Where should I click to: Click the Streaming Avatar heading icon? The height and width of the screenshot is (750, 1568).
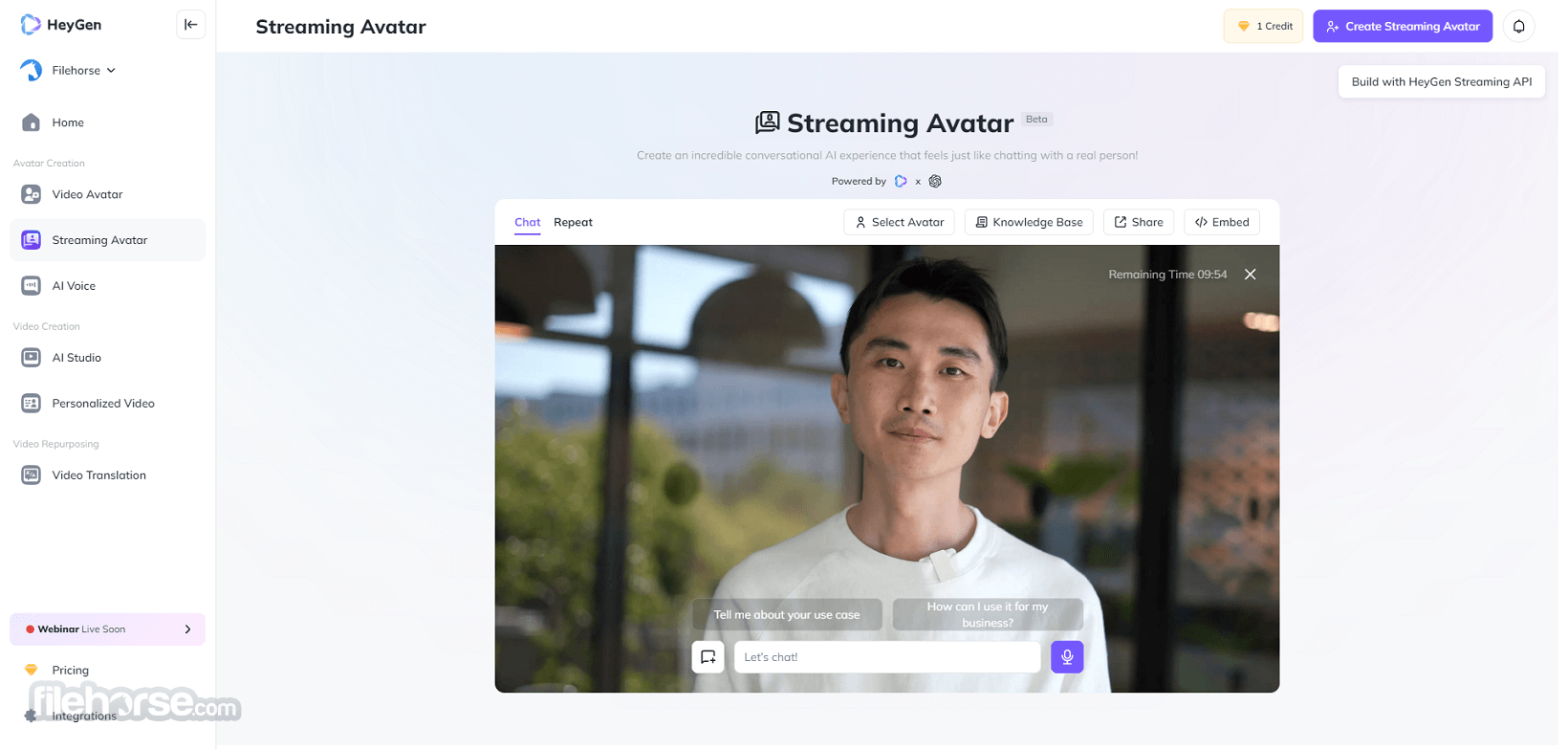tap(767, 122)
